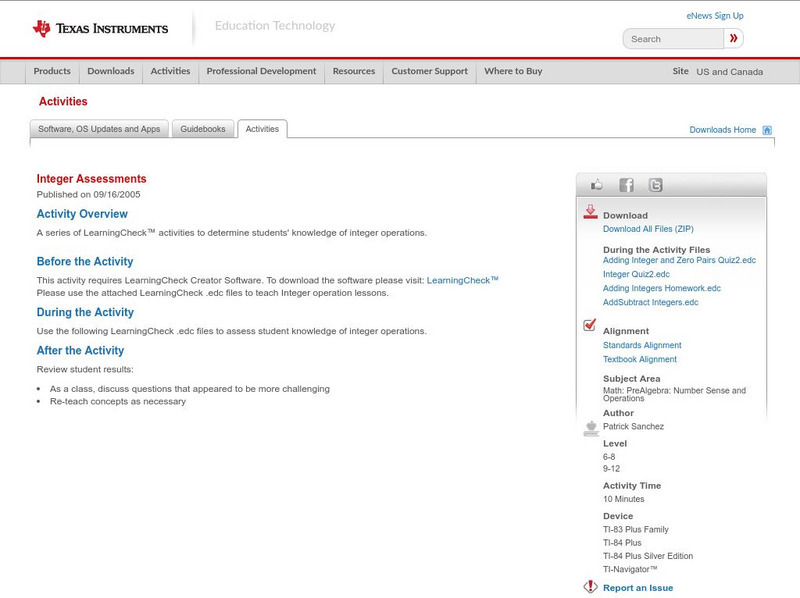Open the Standards Alignment link
This screenshot has width=800, height=598.
point(640,345)
